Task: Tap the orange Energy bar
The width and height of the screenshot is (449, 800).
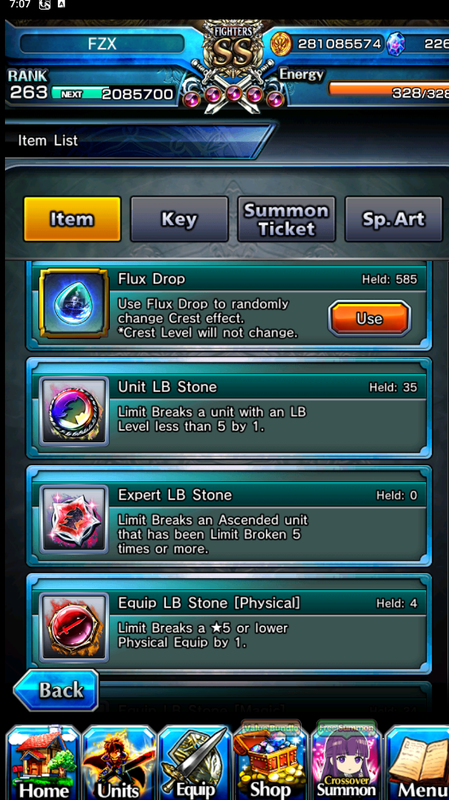Action: 389,89
